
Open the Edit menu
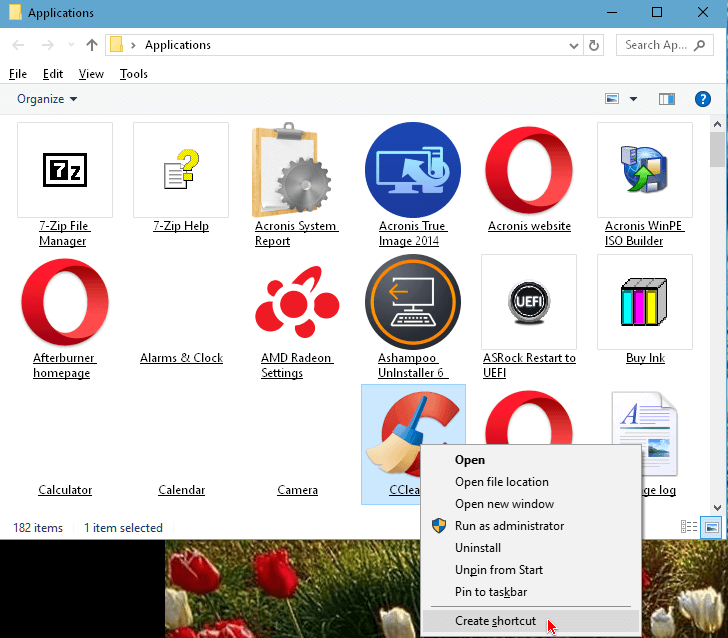(x=53, y=74)
